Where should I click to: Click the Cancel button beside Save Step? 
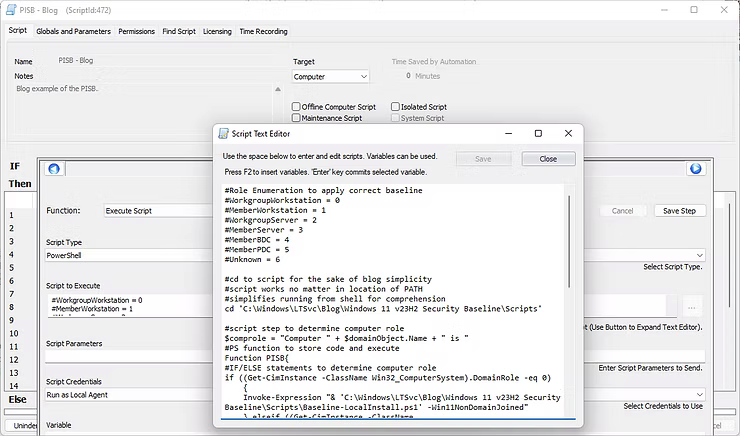coord(622,211)
